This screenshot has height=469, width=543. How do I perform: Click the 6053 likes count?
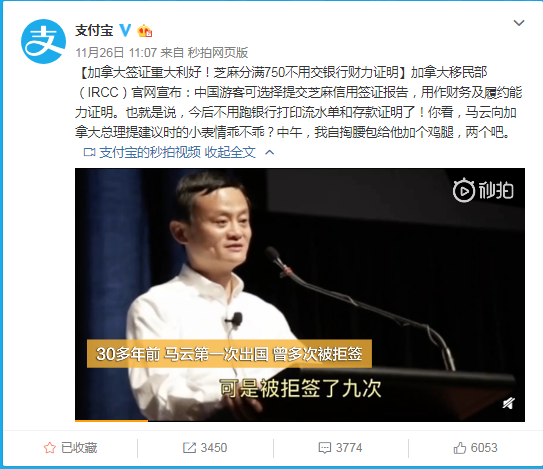484,448
